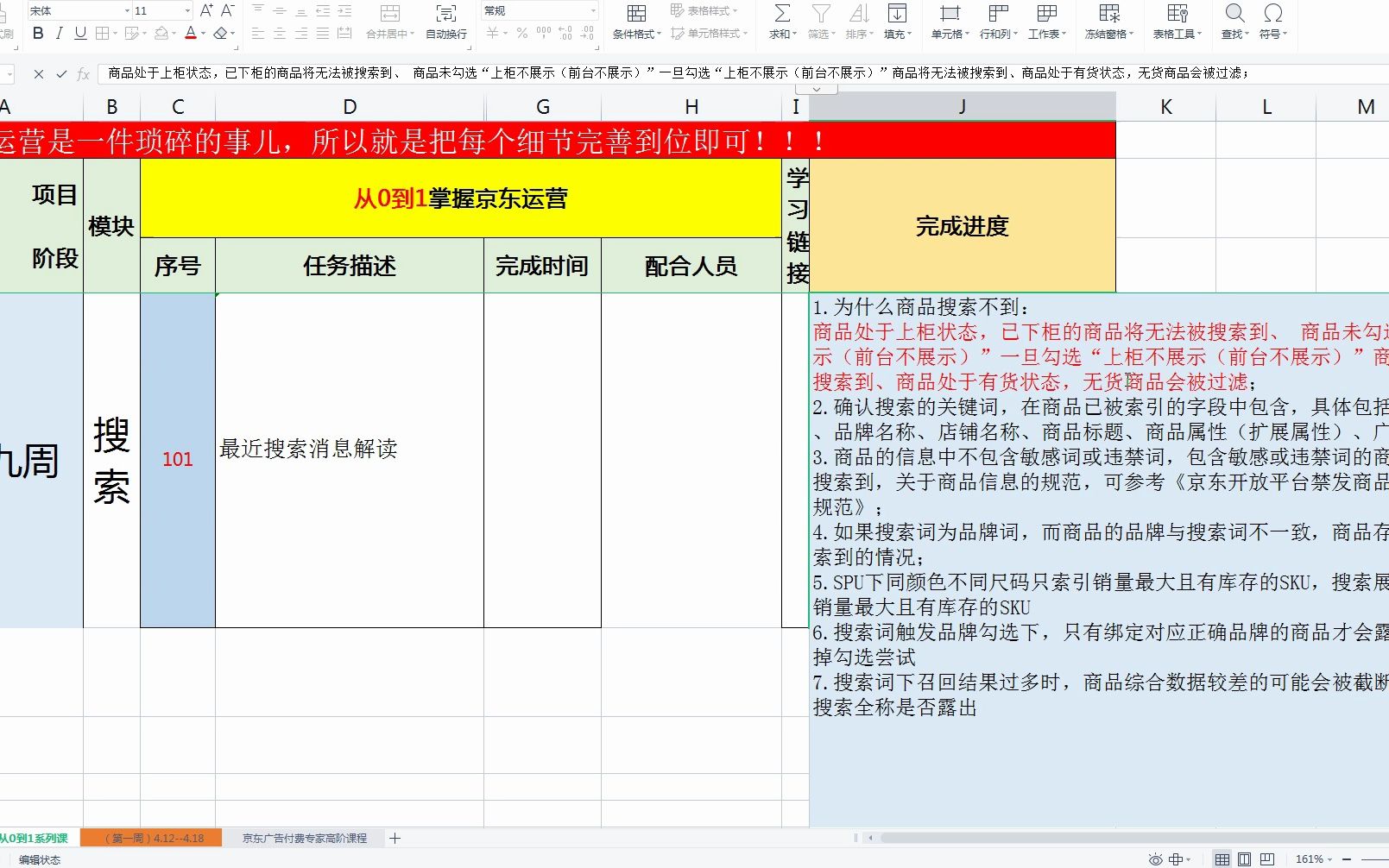1389x868 pixels.
Task: Click the Sum (求和) sigma icon
Action: pos(782,13)
